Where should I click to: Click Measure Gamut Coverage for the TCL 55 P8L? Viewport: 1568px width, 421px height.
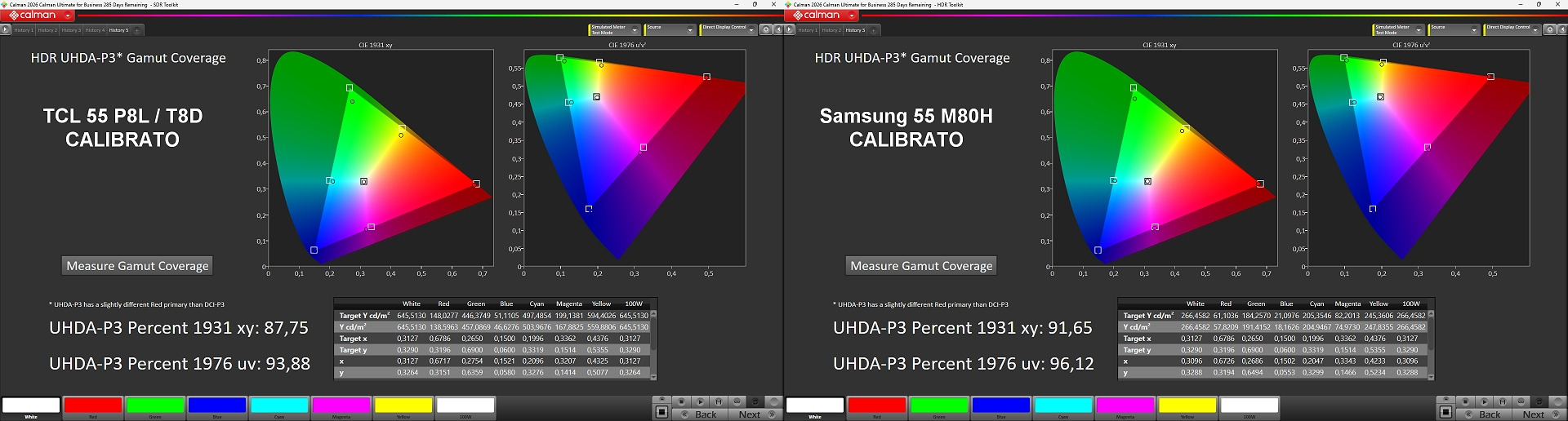pos(137,266)
